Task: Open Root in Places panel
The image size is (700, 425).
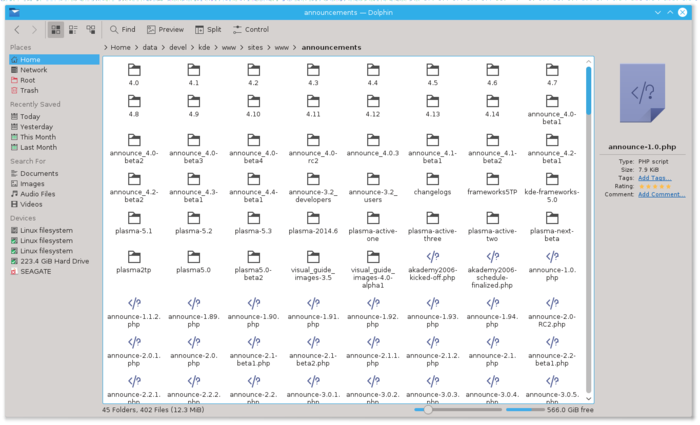Action: pos(54,80)
